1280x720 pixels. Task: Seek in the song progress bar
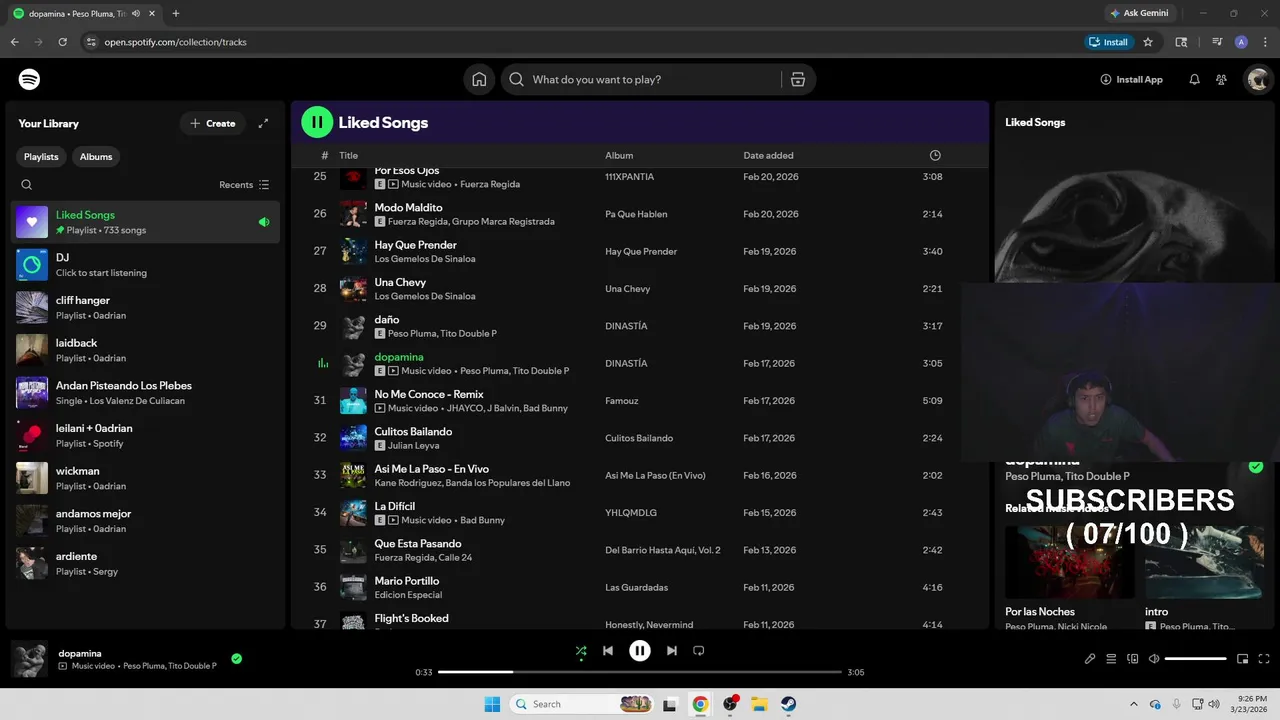coord(640,672)
